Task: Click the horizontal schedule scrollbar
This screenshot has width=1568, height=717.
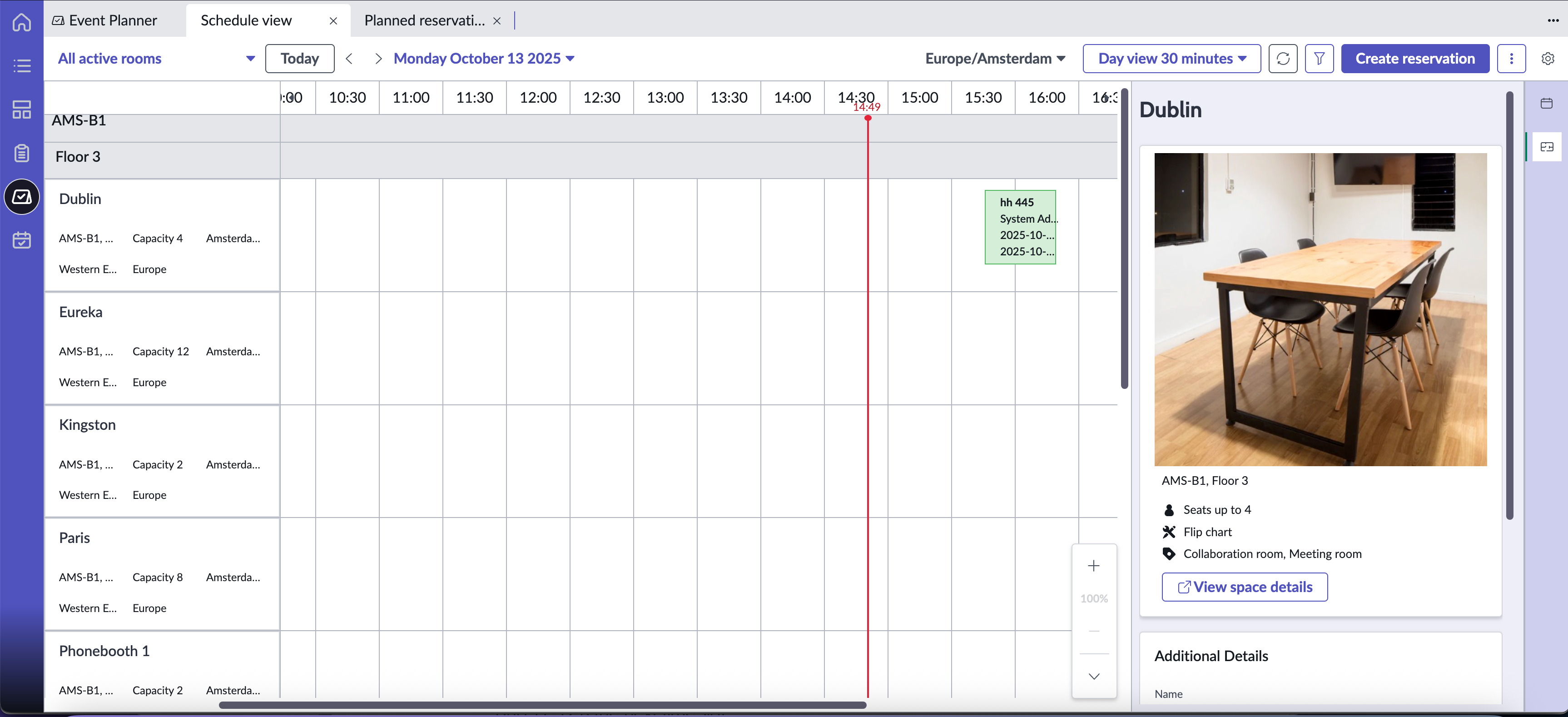Action: pyautogui.click(x=542, y=705)
